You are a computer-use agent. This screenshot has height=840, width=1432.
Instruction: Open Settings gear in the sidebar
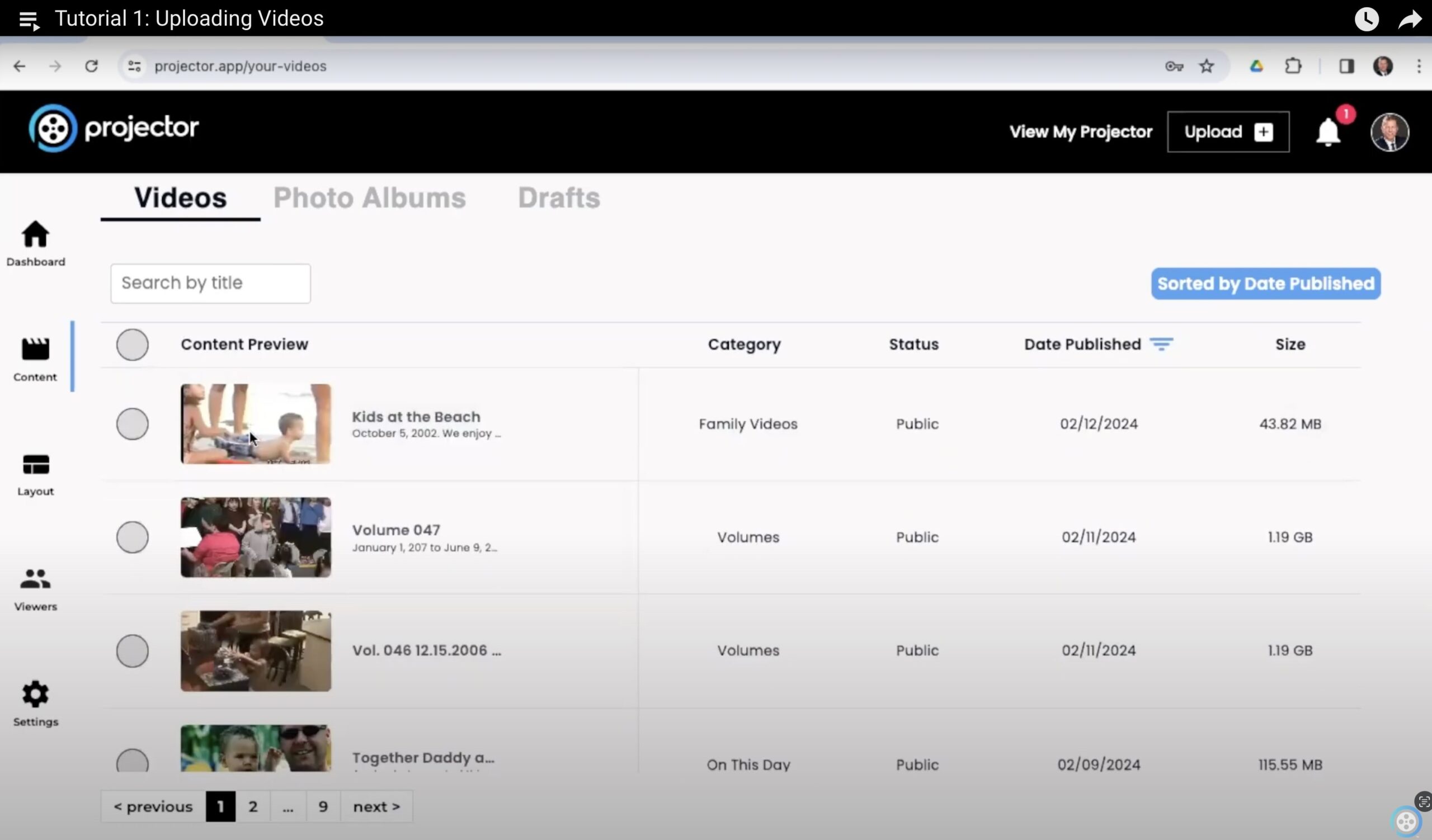tap(35, 704)
